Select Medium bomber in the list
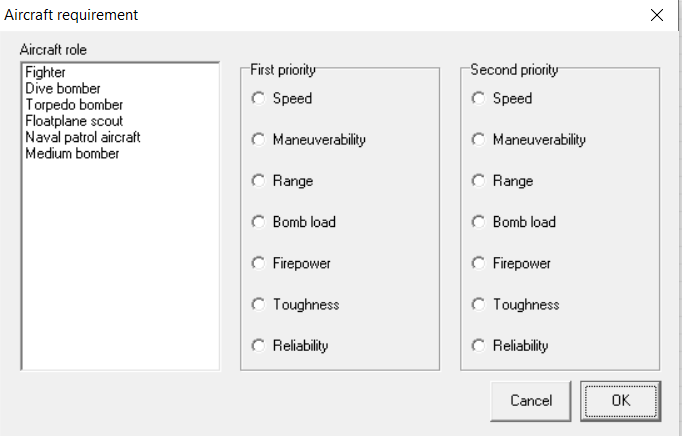The height and width of the screenshot is (436, 682). coord(72,153)
